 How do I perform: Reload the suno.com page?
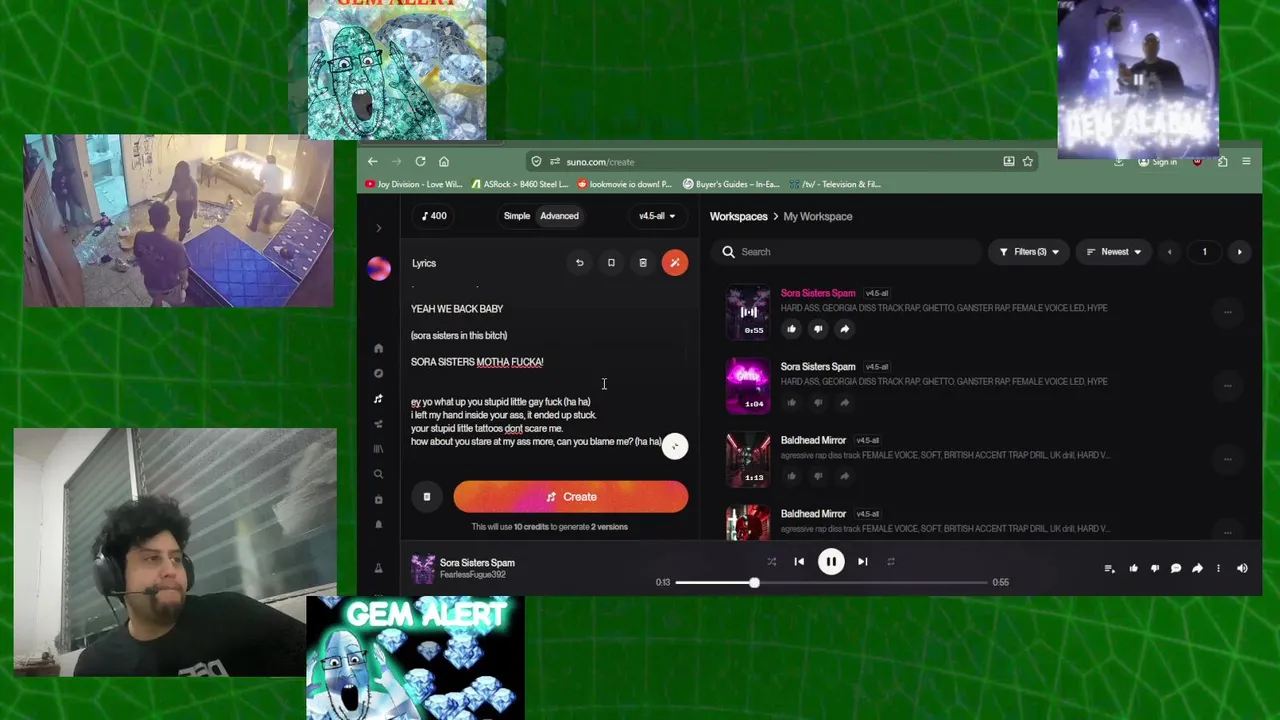tap(420, 161)
